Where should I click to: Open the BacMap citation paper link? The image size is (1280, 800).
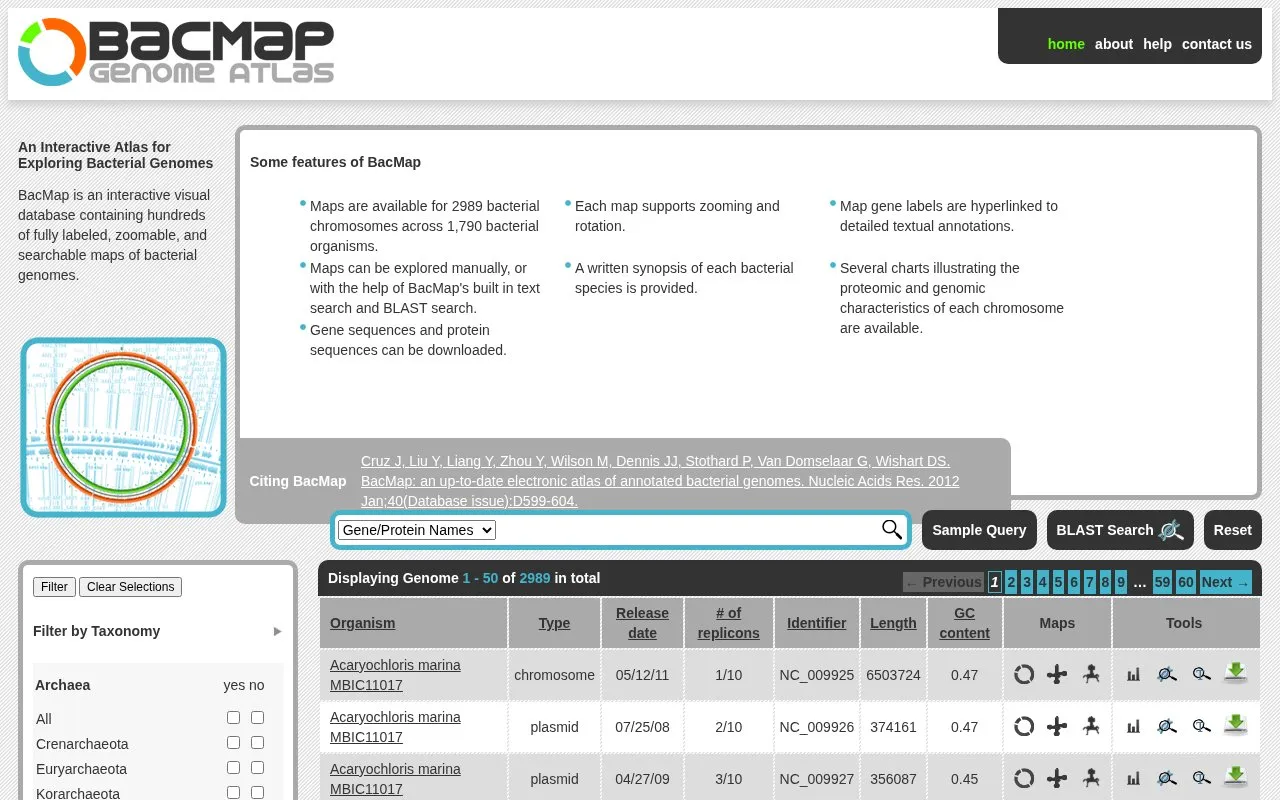point(660,481)
